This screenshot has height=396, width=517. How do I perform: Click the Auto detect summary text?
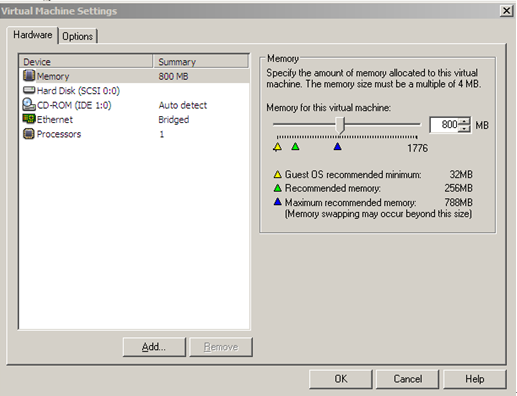point(183,105)
